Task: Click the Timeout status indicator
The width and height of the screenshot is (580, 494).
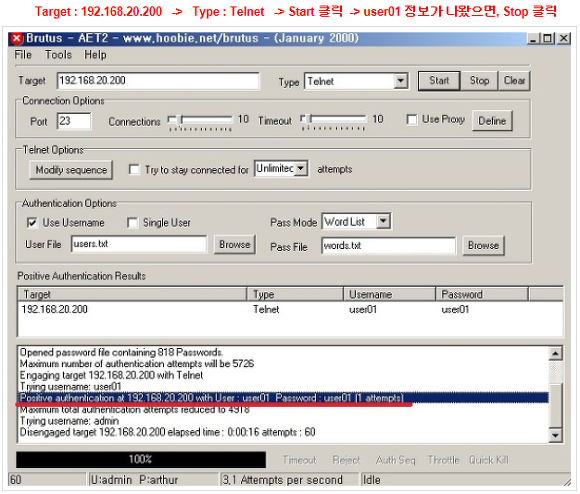Action: pyautogui.click(x=299, y=460)
